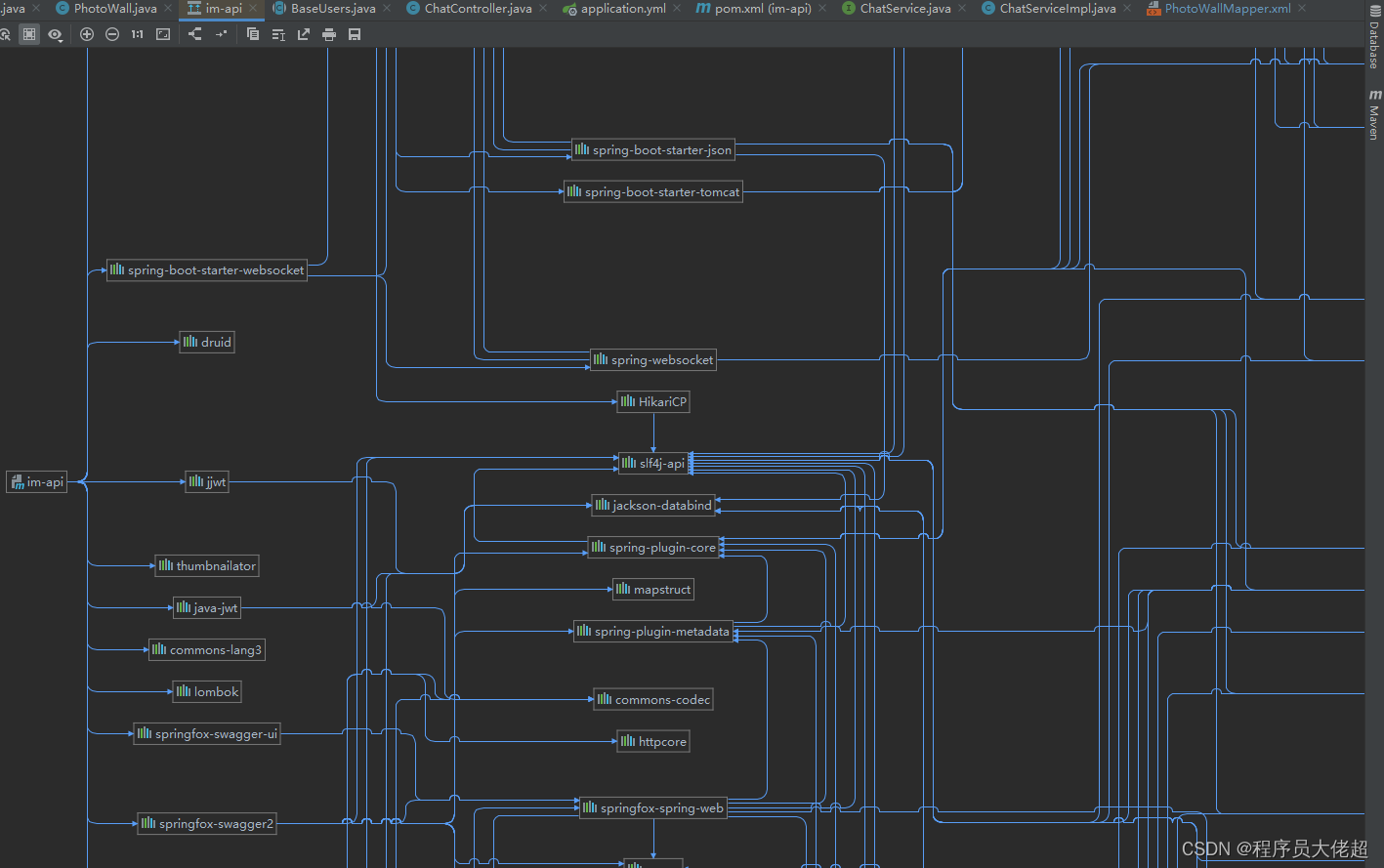Image resolution: width=1384 pixels, height=868 pixels.
Task: Select the springfox-swagger-ui node
Action: click(x=207, y=733)
